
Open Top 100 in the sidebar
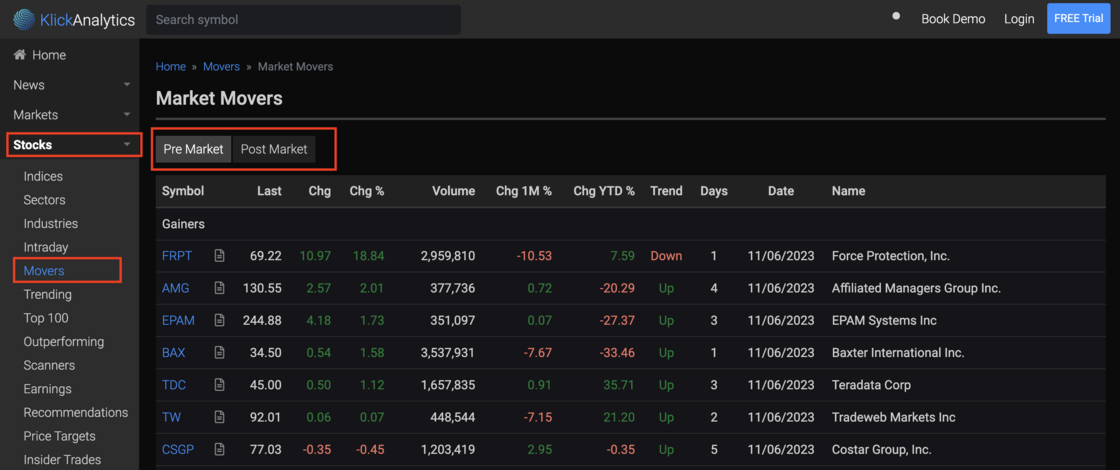coord(46,318)
